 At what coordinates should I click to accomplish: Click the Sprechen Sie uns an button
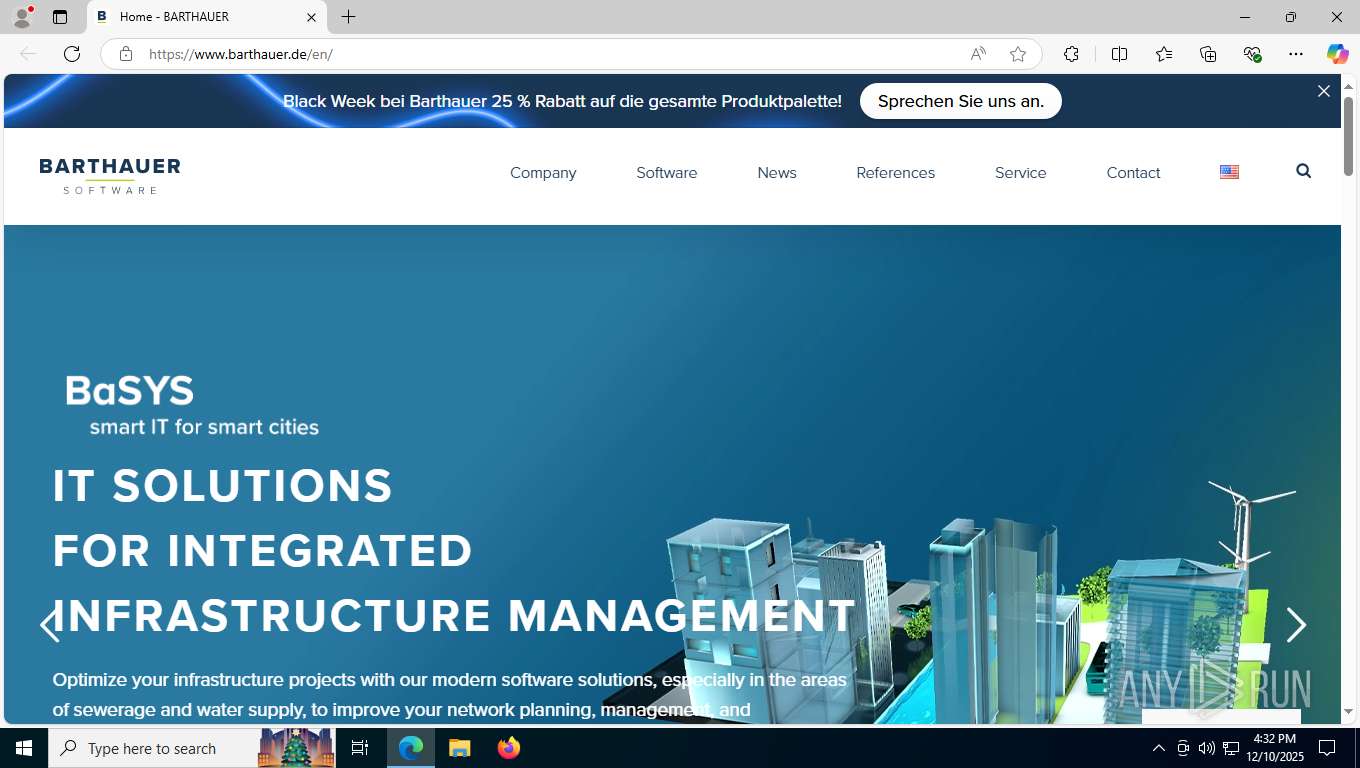tap(961, 101)
